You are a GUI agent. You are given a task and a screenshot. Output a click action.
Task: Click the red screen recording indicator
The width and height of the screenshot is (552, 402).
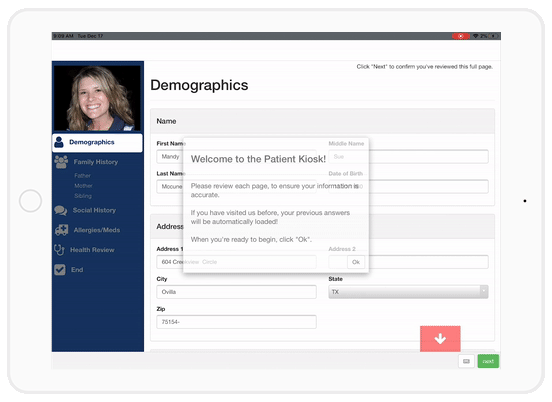(460, 36)
